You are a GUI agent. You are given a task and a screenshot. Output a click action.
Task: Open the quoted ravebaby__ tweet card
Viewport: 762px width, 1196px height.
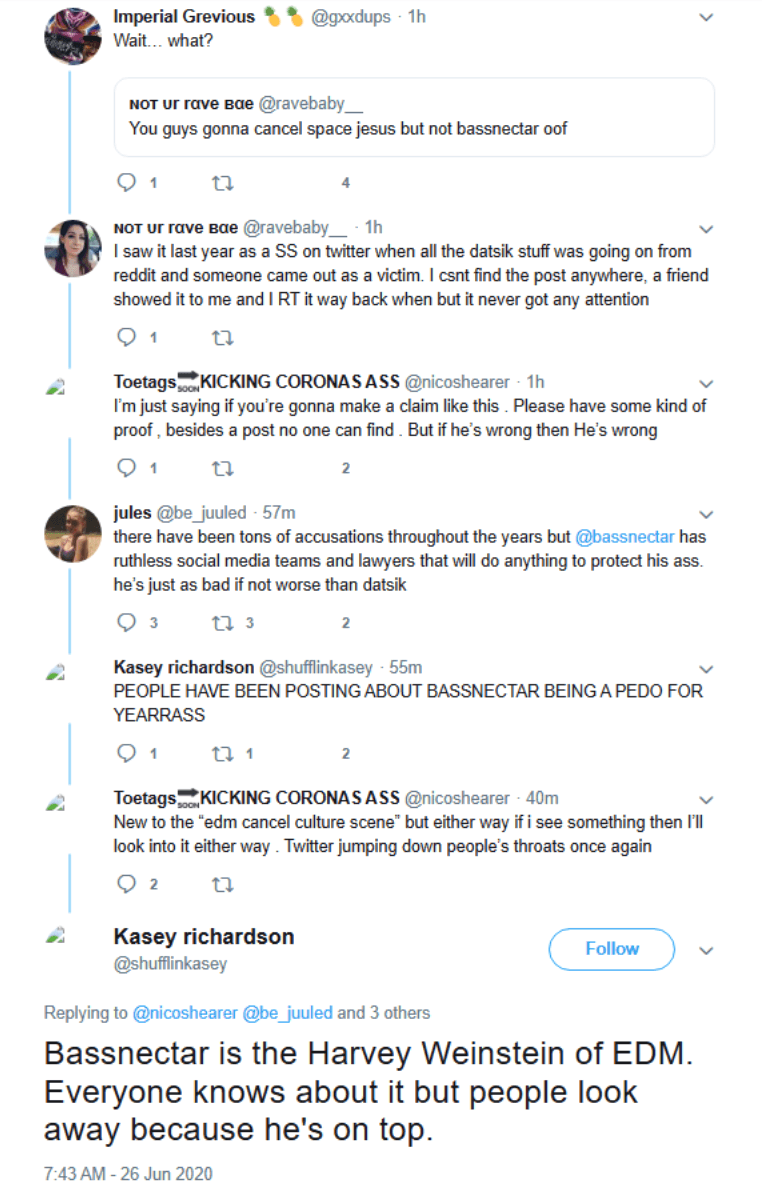pyautogui.click(x=414, y=117)
